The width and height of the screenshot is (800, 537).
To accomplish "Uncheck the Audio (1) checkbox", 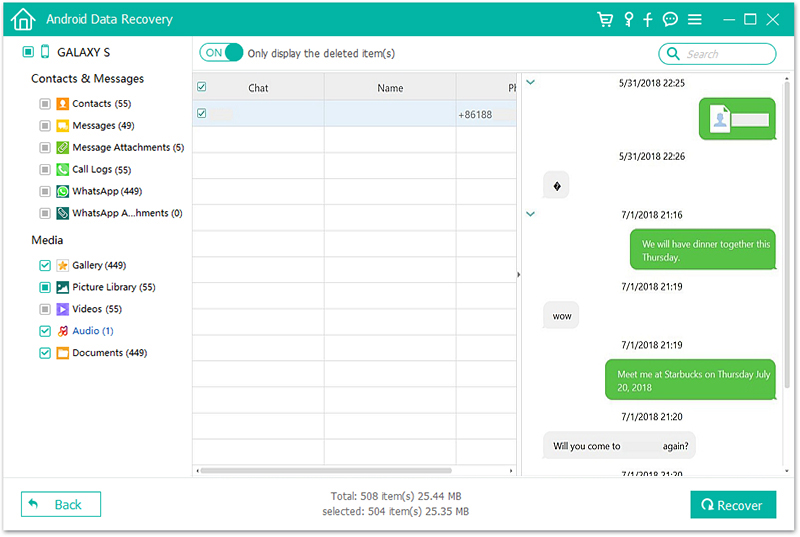I will point(45,331).
